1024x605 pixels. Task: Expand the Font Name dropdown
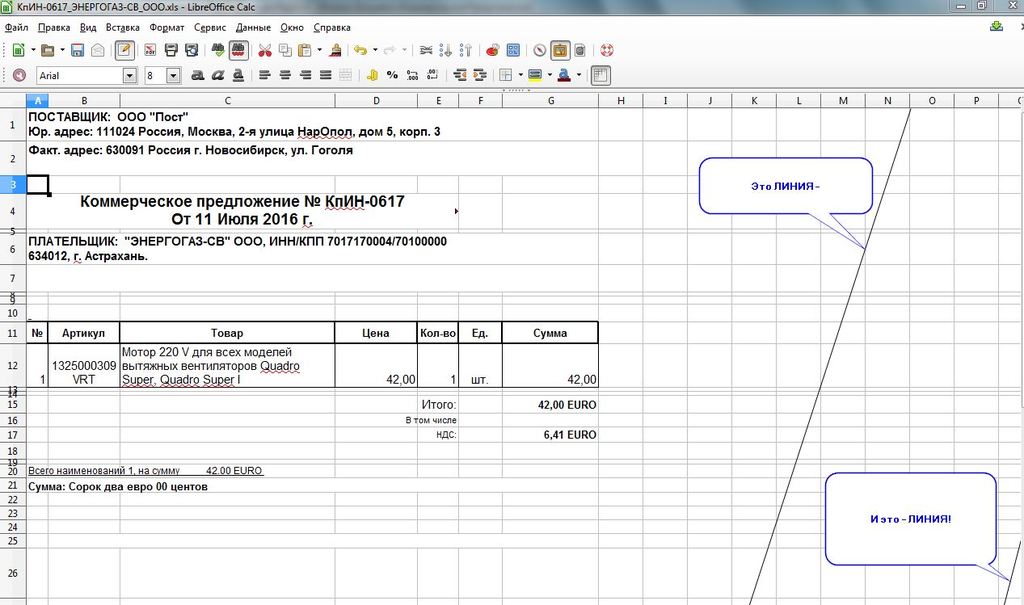[129, 76]
